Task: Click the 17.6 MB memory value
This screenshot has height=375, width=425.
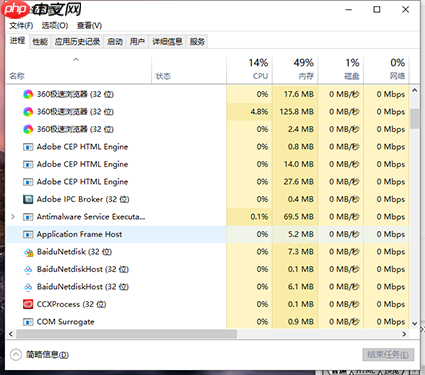Action: (299, 94)
